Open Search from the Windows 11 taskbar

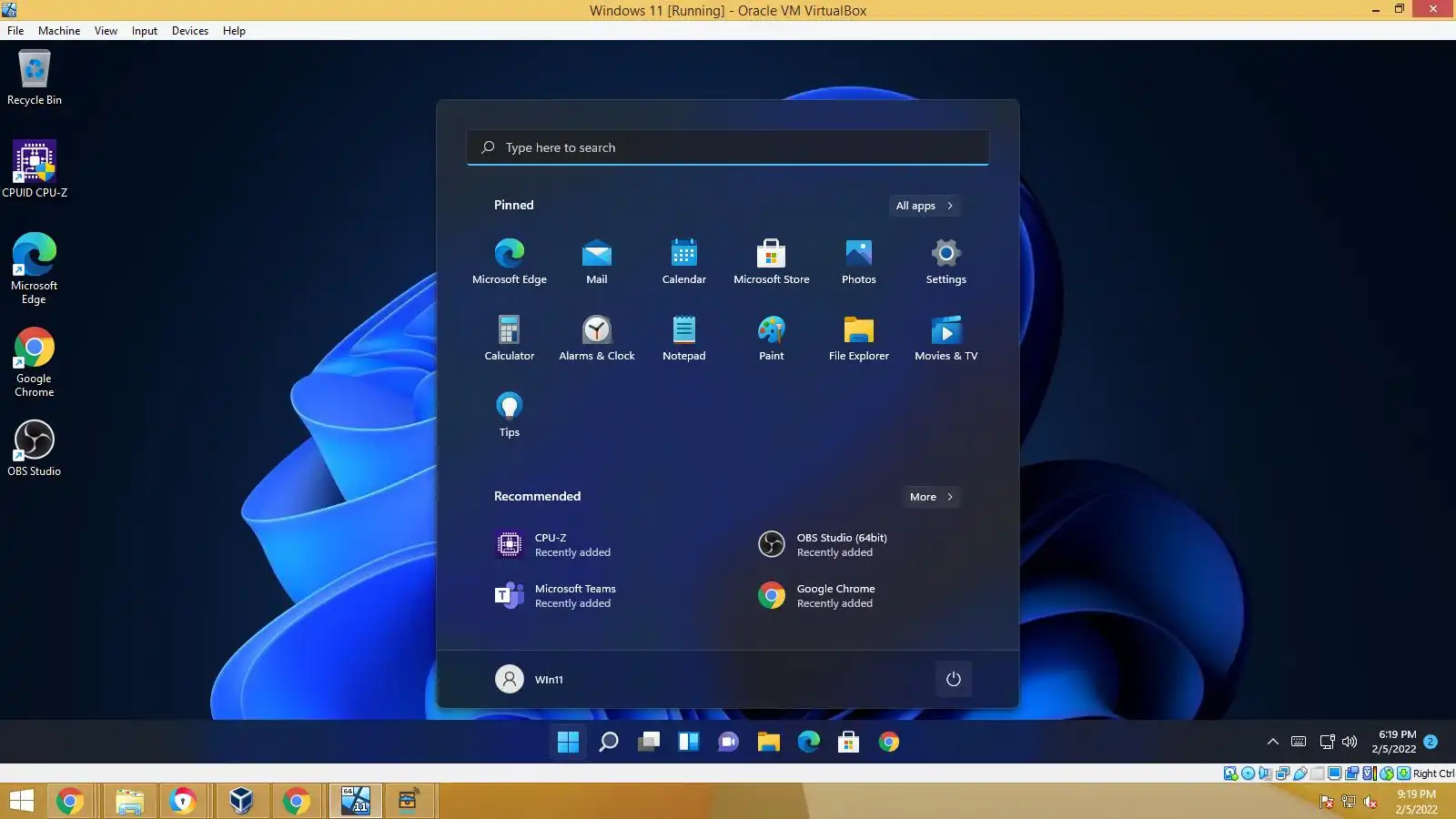click(x=609, y=742)
